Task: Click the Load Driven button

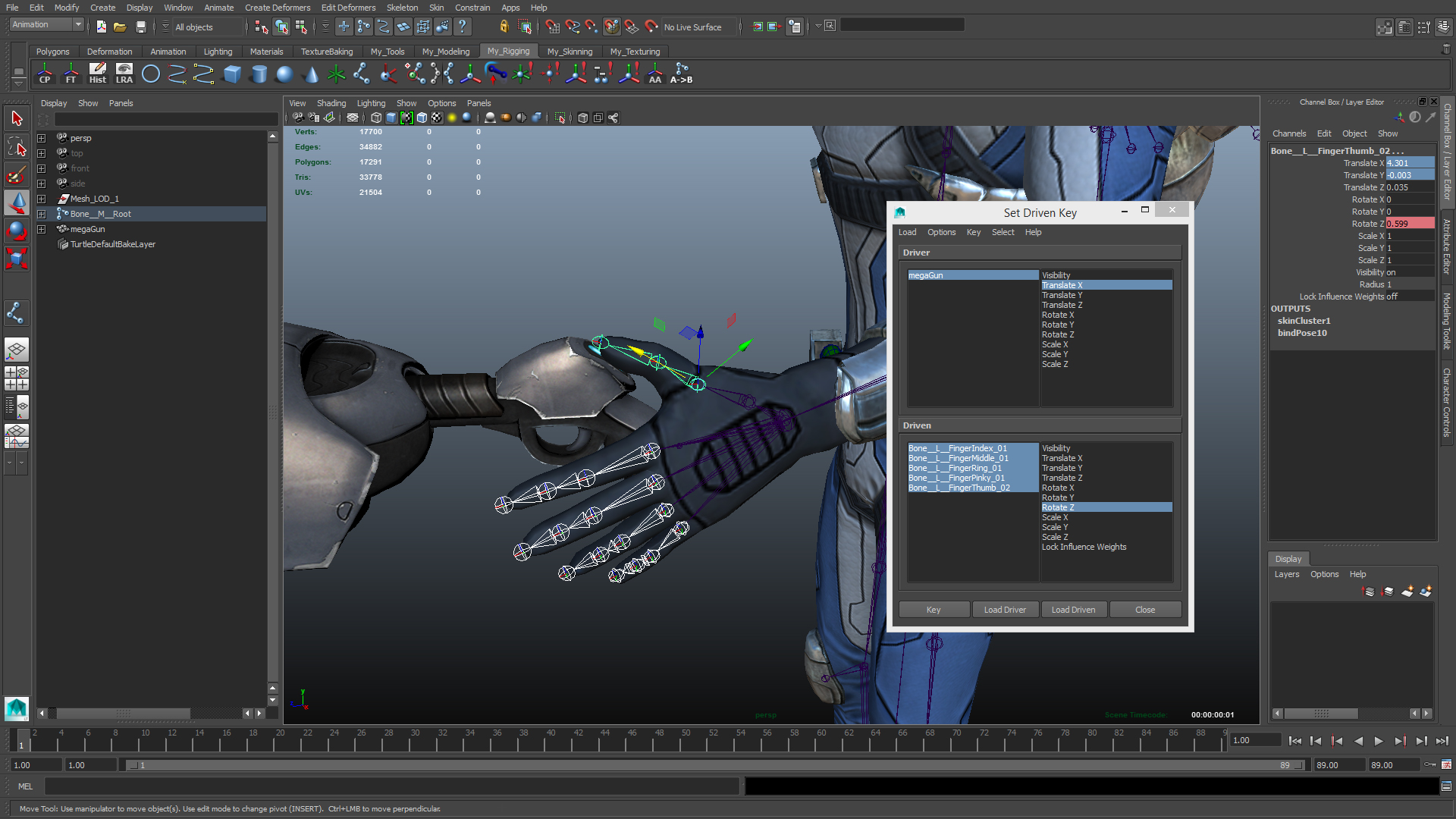Action: coord(1073,610)
